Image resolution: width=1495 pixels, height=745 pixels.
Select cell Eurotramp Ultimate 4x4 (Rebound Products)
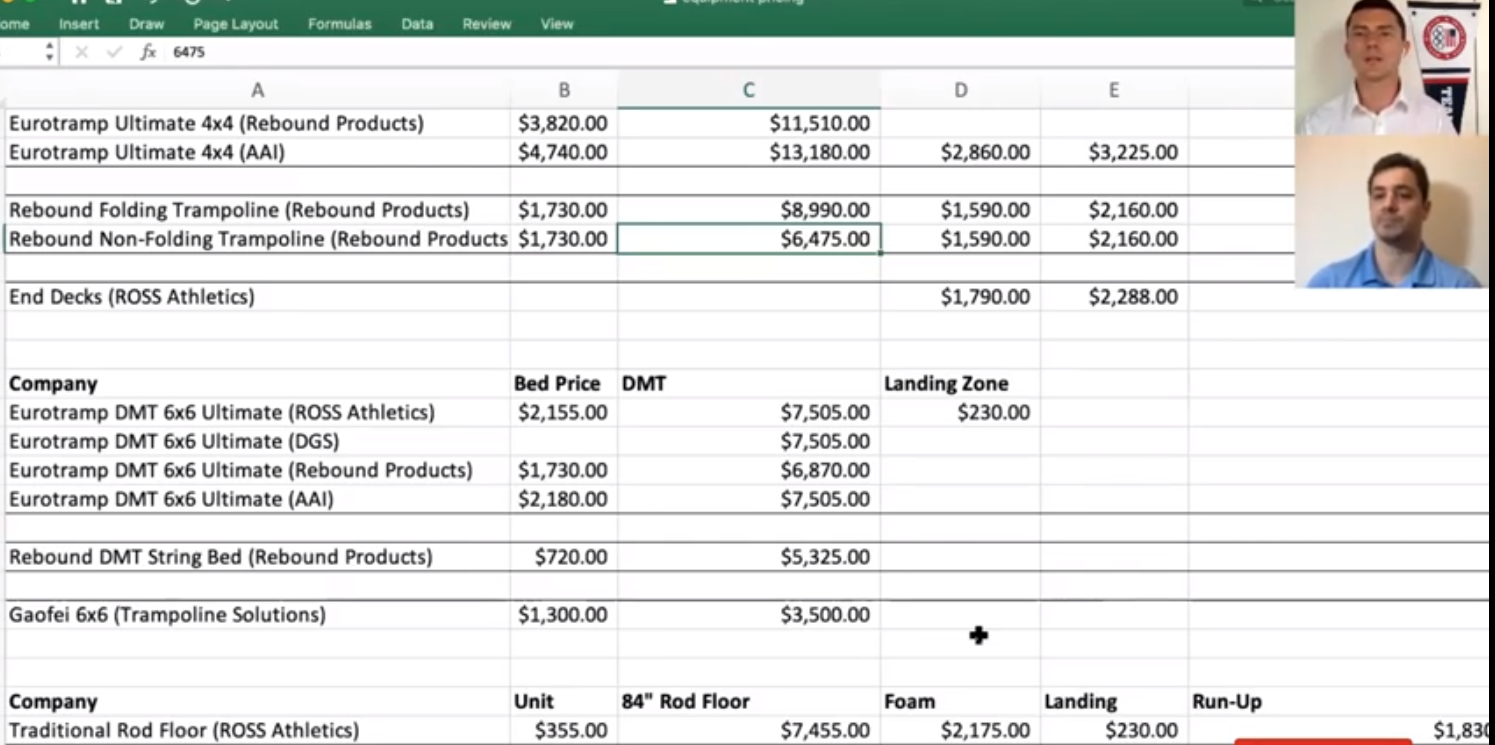click(257, 123)
